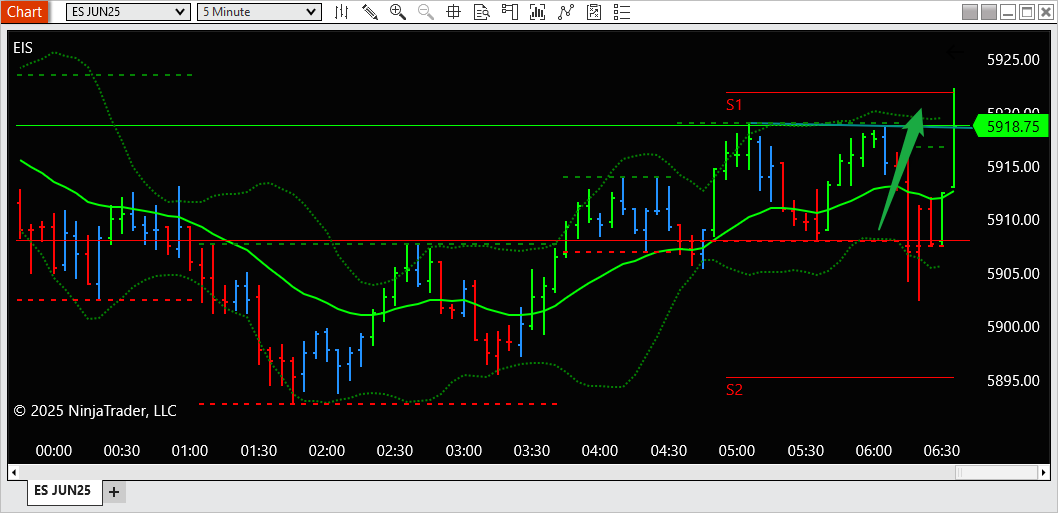Toggle the Chart Trader panel icon
Image resolution: width=1058 pixels, height=513 pixels.
(509, 11)
